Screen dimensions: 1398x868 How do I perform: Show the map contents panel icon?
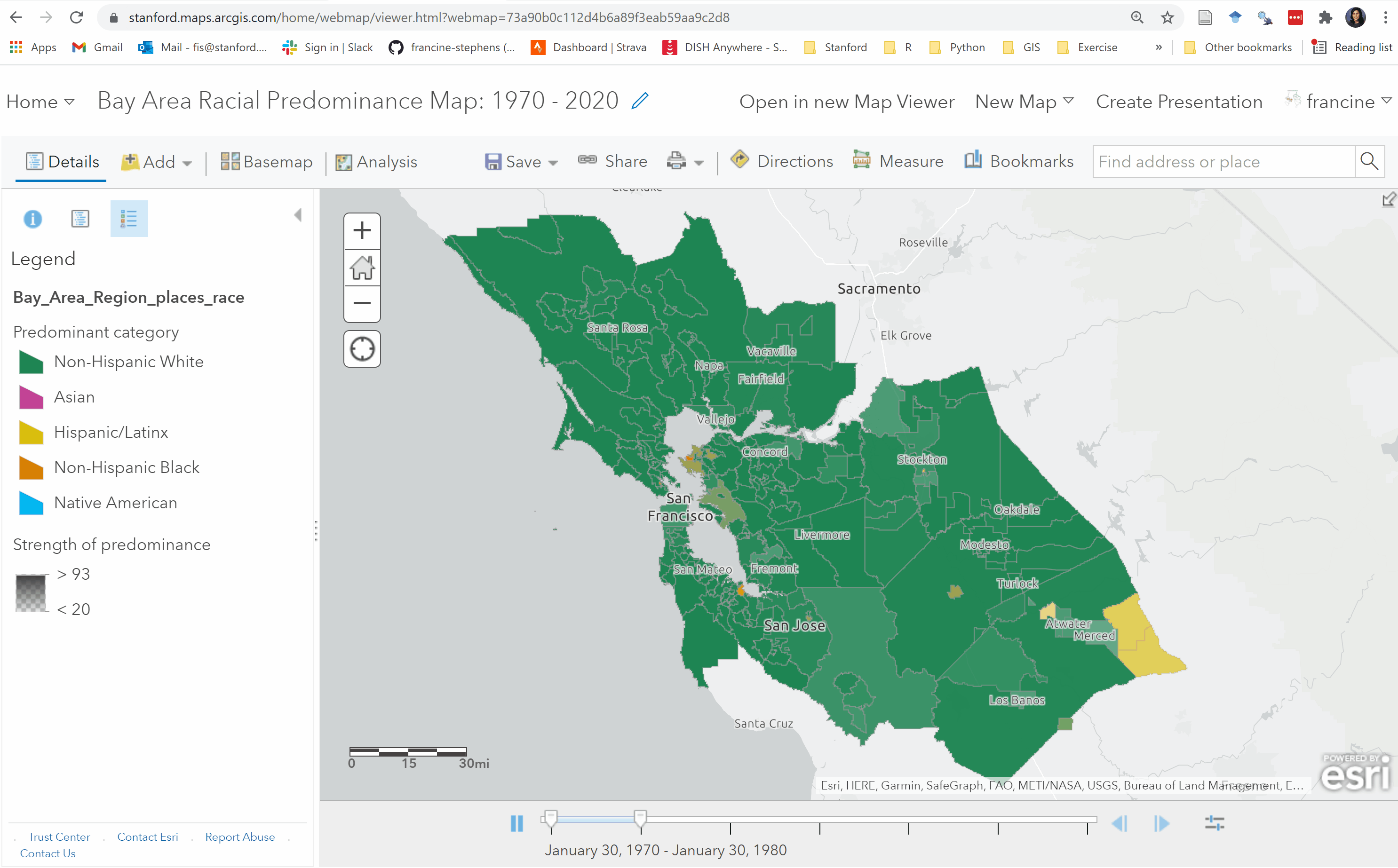80,219
